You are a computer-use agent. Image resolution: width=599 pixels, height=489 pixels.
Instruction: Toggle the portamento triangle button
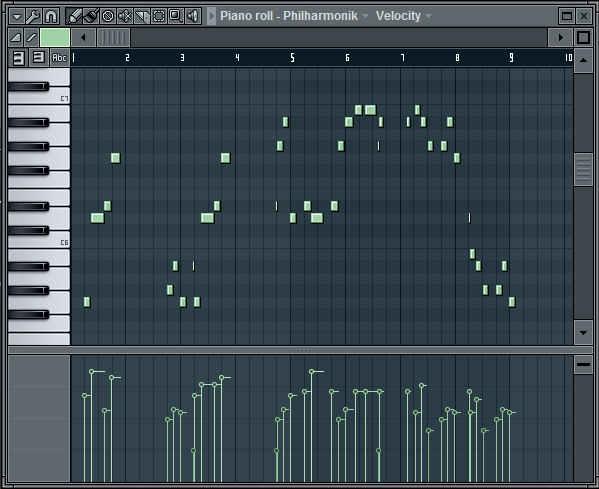tap(16, 37)
